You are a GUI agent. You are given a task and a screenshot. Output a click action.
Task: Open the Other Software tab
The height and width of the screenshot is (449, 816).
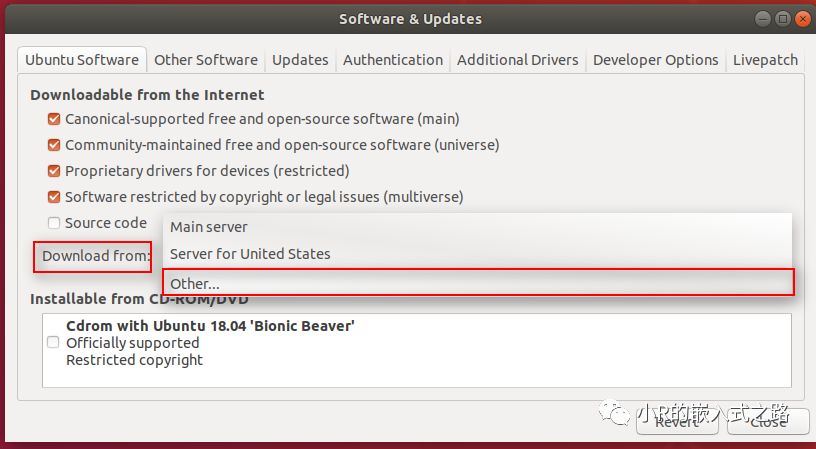(206, 60)
